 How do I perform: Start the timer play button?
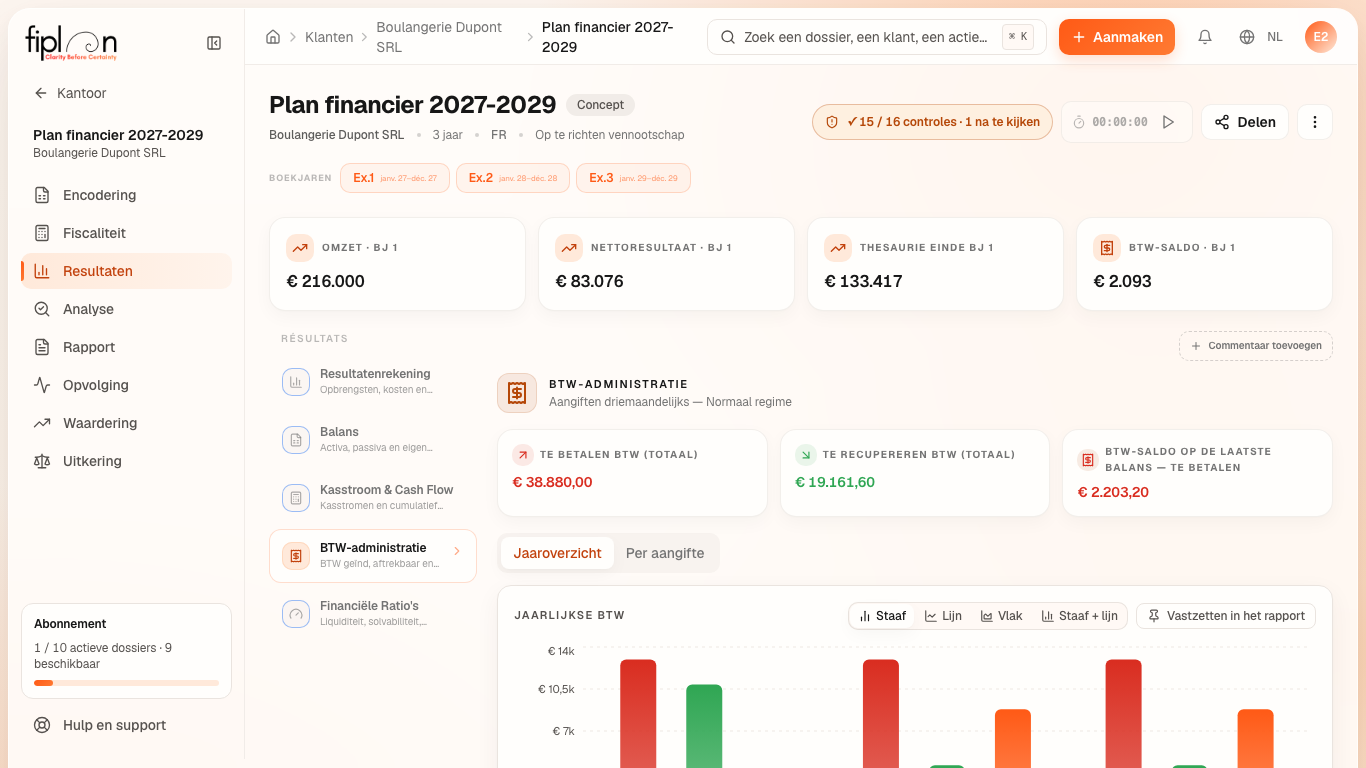click(1168, 122)
